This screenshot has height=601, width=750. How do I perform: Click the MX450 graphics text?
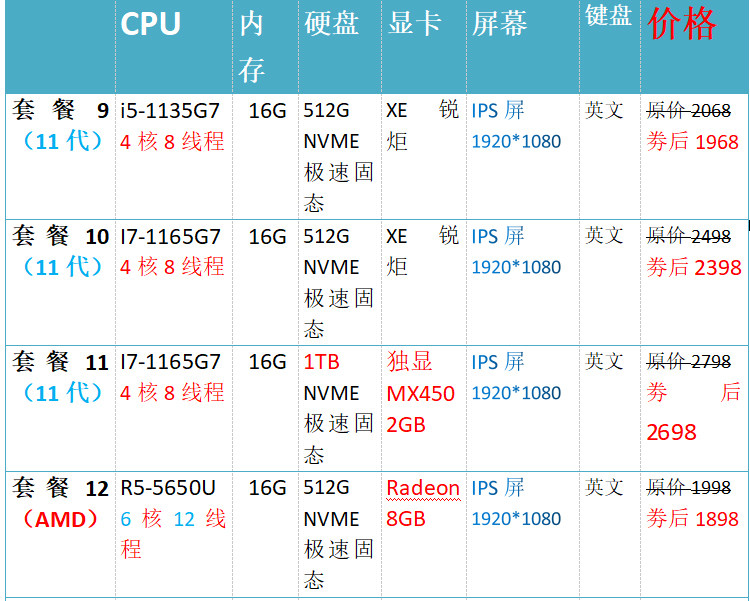pos(420,393)
